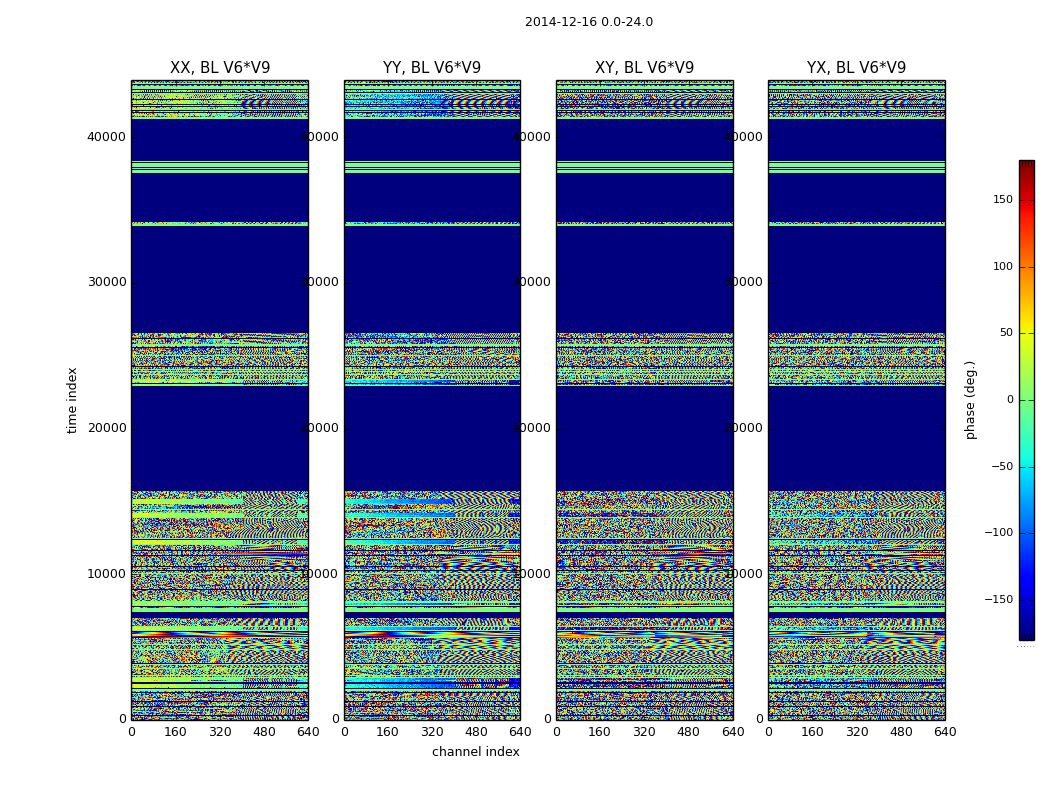Image resolution: width=1050 pixels, height=800 pixels.
Task: Select the "XX, BL V6*V9" subplot title
Action: point(220,68)
